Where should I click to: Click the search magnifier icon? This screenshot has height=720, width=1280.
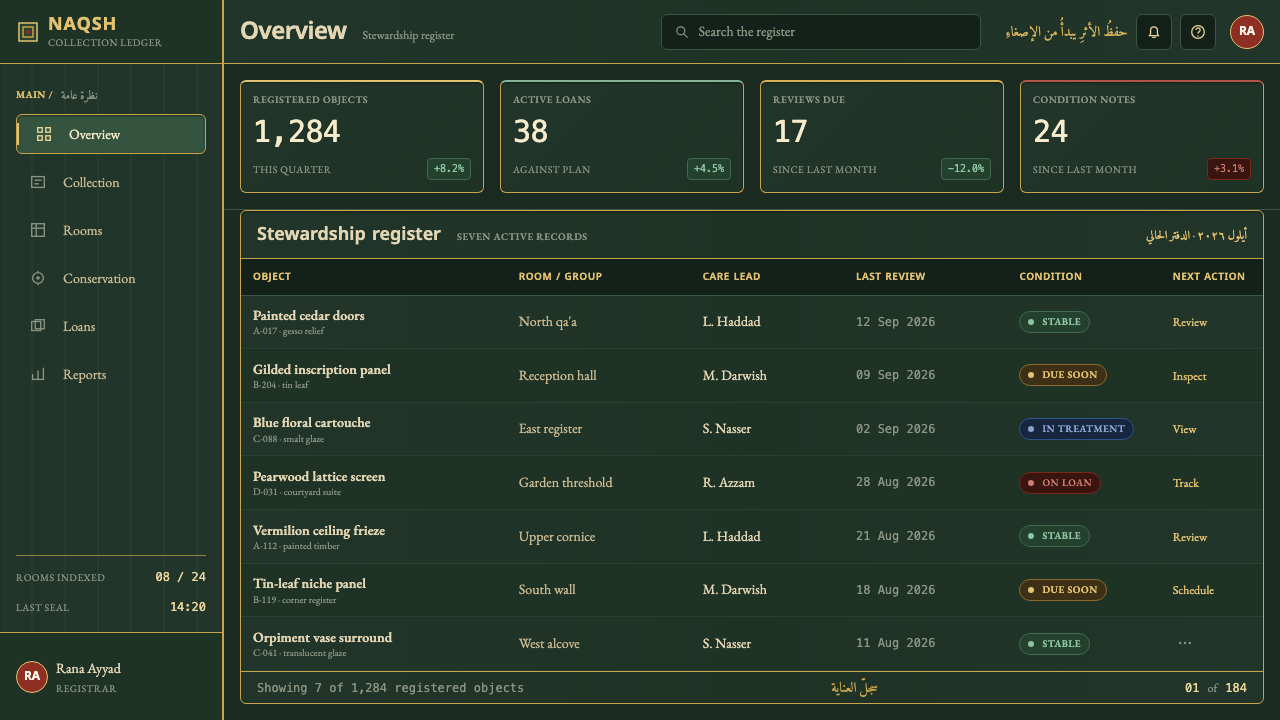[682, 32]
